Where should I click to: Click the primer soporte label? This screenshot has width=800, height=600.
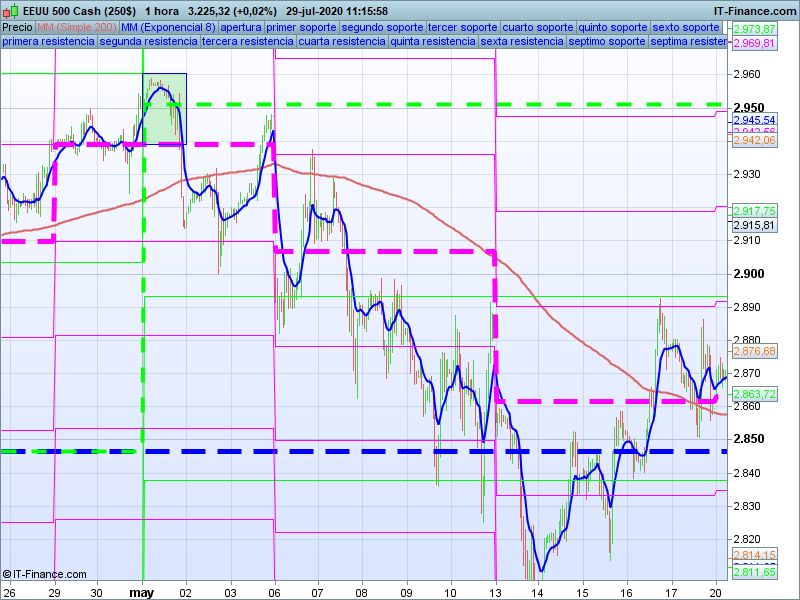(x=303, y=28)
